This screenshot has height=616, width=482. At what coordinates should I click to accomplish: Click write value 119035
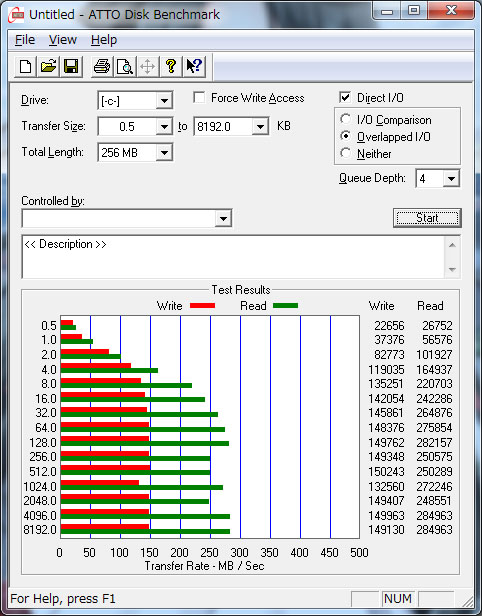click(386, 370)
